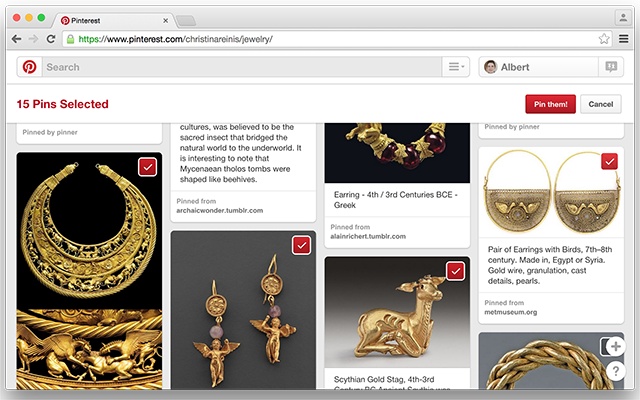Viewport: 640px width, 400px height.
Task: Click the Cancel button
Action: click(601, 104)
